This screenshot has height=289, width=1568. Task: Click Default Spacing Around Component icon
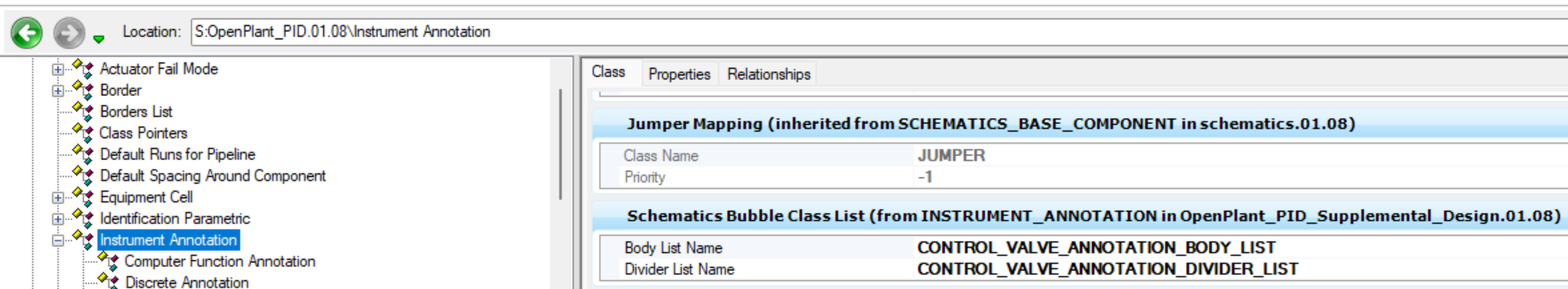point(83,175)
